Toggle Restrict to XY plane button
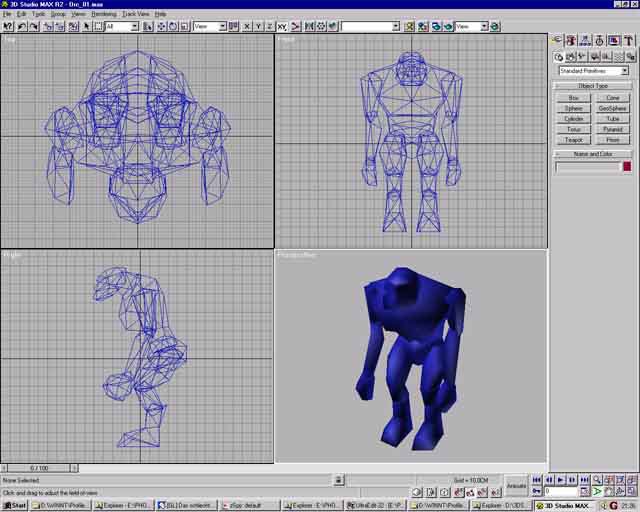This screenshot has width=640, height=512. [x=282, y=26]
